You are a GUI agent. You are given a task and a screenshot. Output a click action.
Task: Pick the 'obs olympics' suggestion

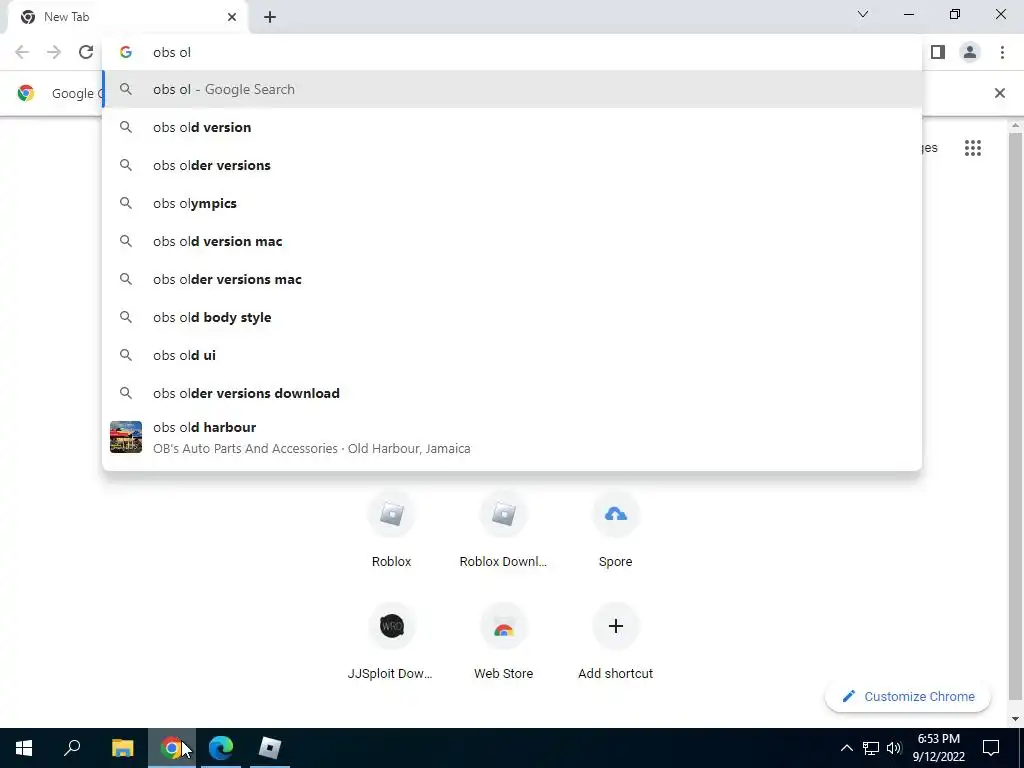click(512, 203)
